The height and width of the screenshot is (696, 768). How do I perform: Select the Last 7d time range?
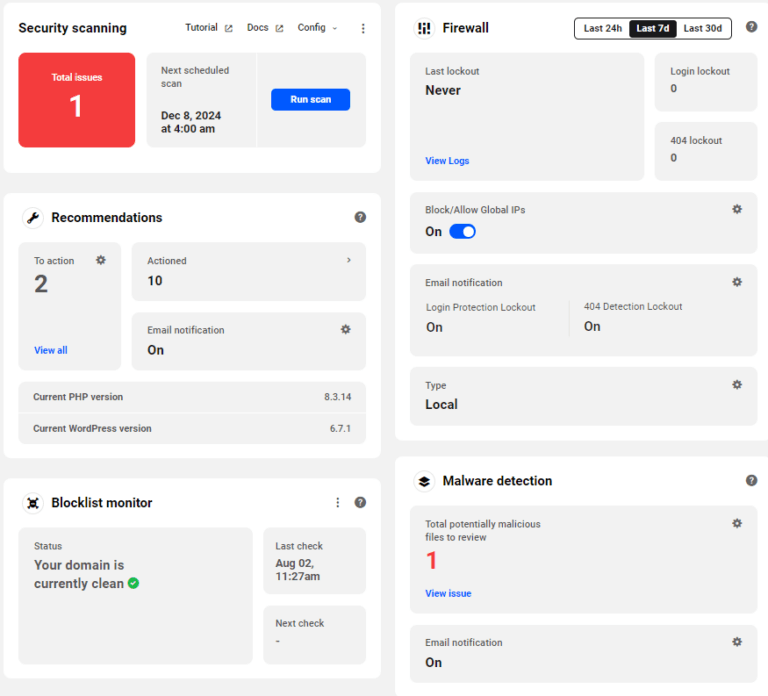click(652, 28)
